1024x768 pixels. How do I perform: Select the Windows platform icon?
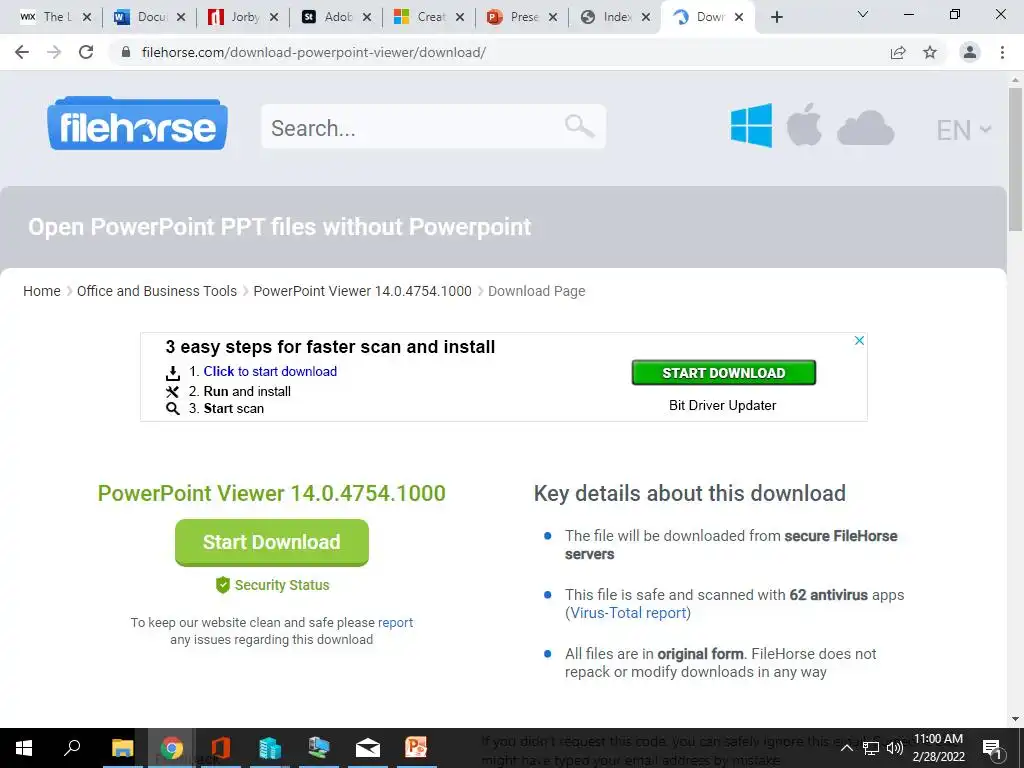[751, 125]
